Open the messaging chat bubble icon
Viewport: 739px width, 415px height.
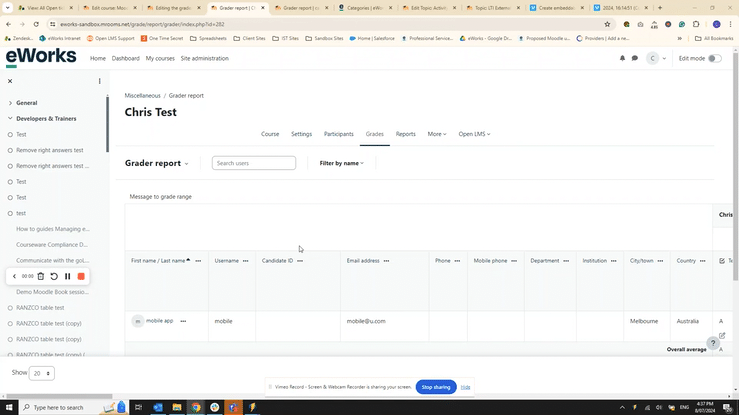[635, 58]
